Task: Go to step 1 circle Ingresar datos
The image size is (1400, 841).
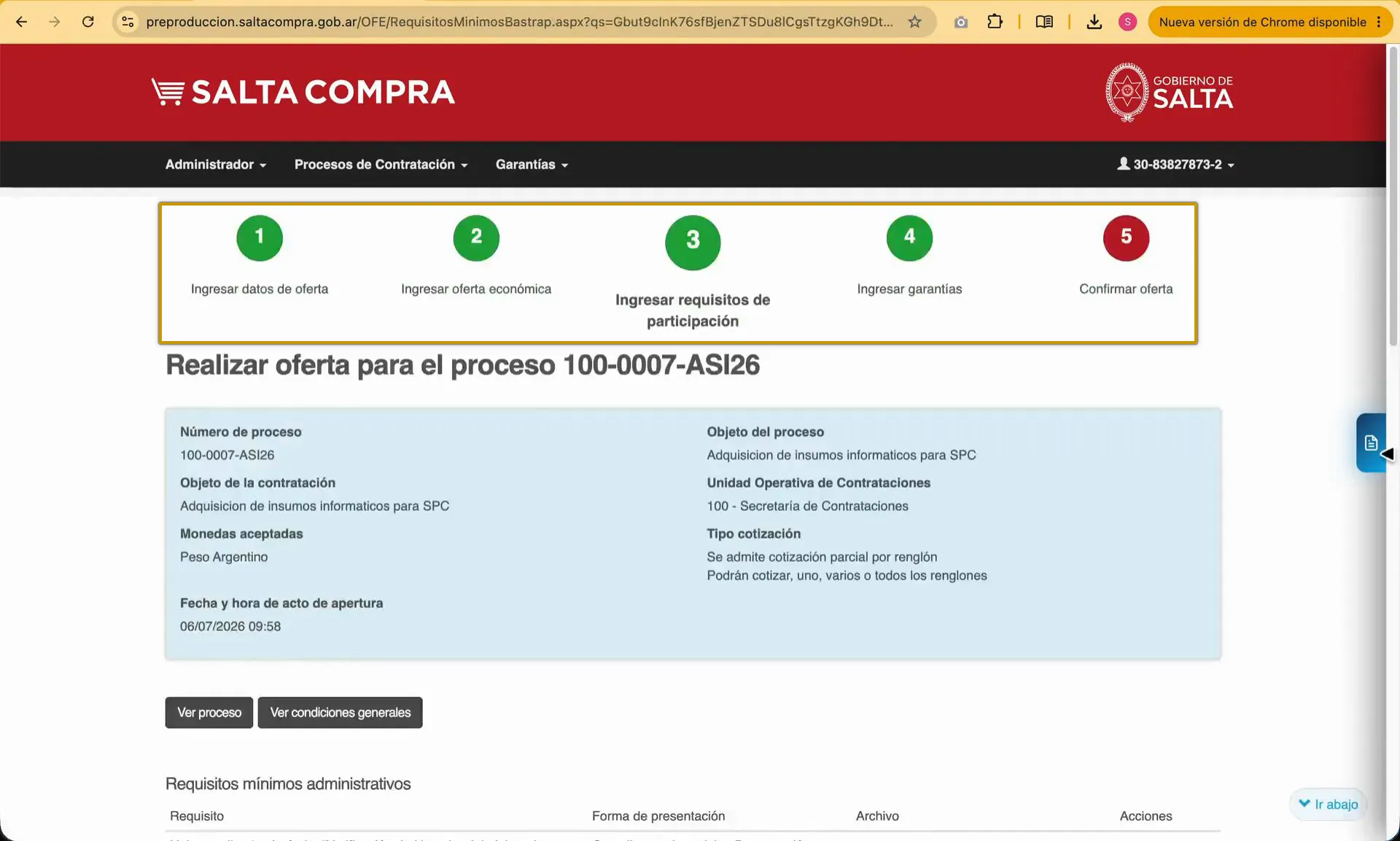Action: (x=260, y=238)
